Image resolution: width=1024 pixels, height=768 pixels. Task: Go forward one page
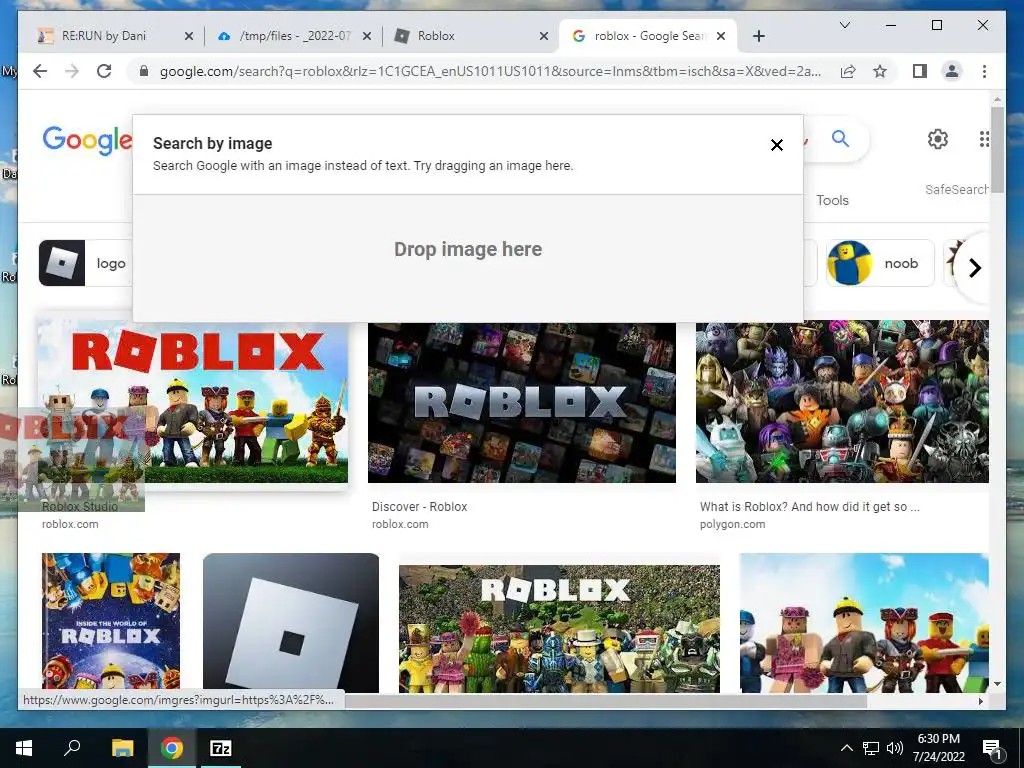(x=72, y=71)
